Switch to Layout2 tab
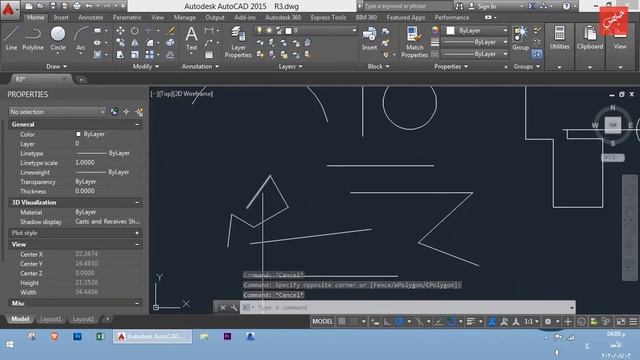The image size is (640, 360). tap(83, 319)
